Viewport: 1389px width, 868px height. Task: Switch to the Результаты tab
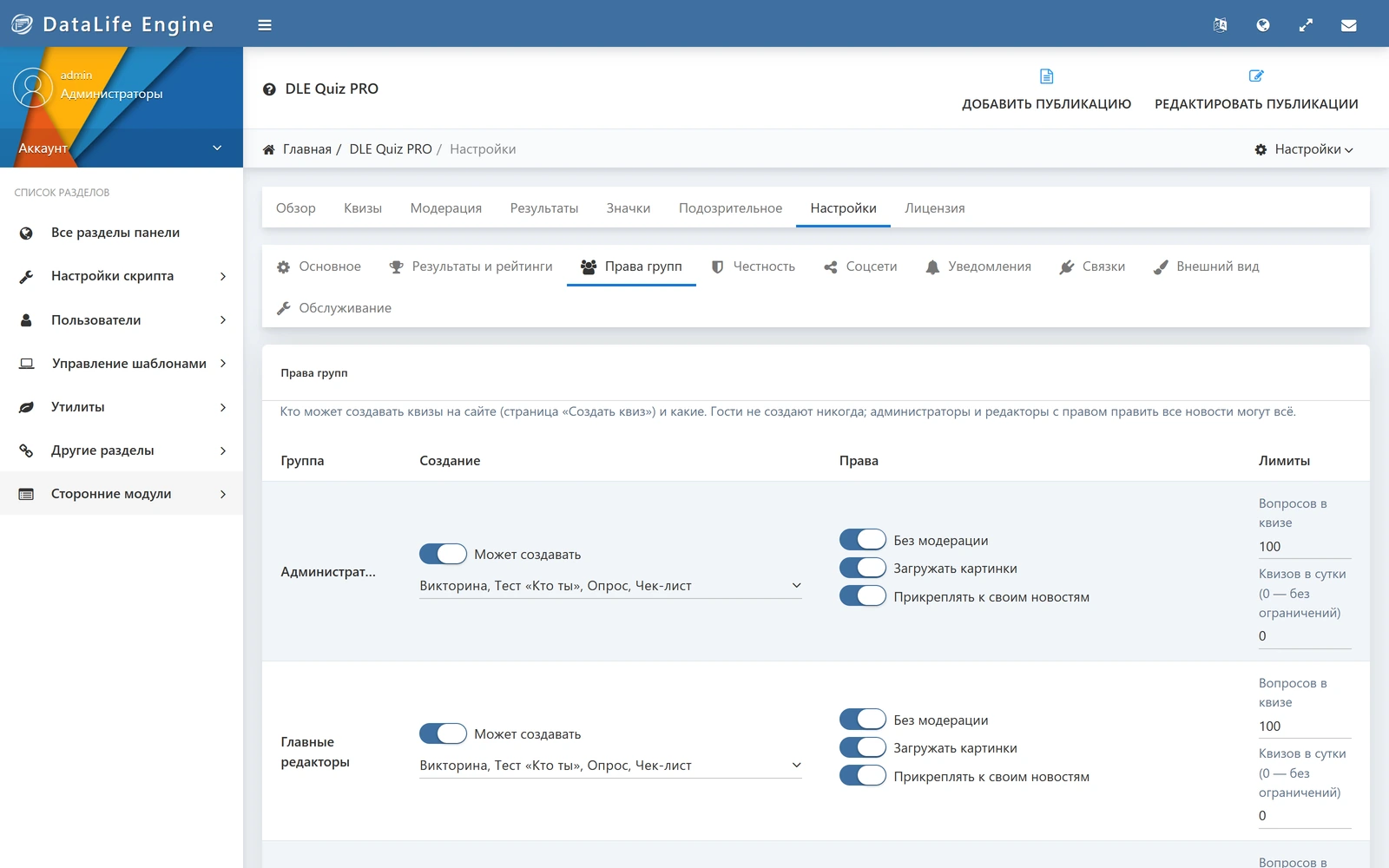click(544, 208)
